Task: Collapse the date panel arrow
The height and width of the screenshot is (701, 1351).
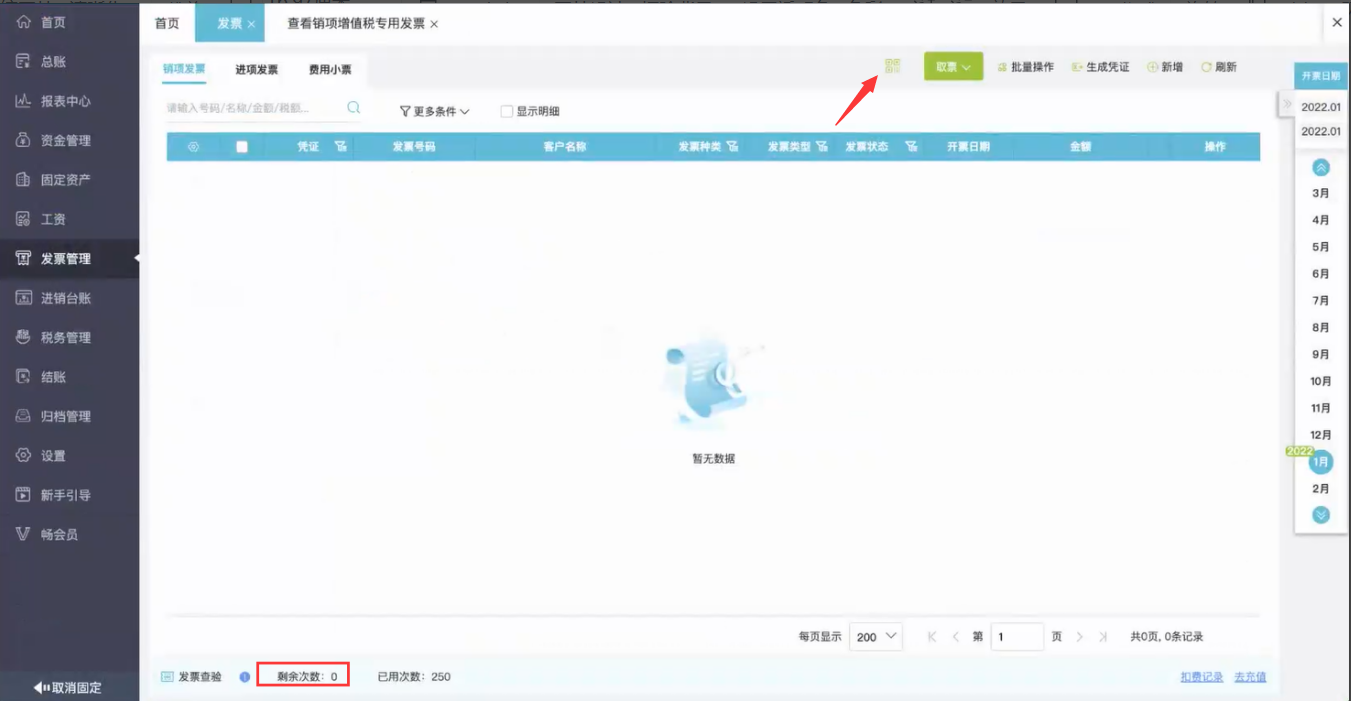Action: click(1287, 104)
